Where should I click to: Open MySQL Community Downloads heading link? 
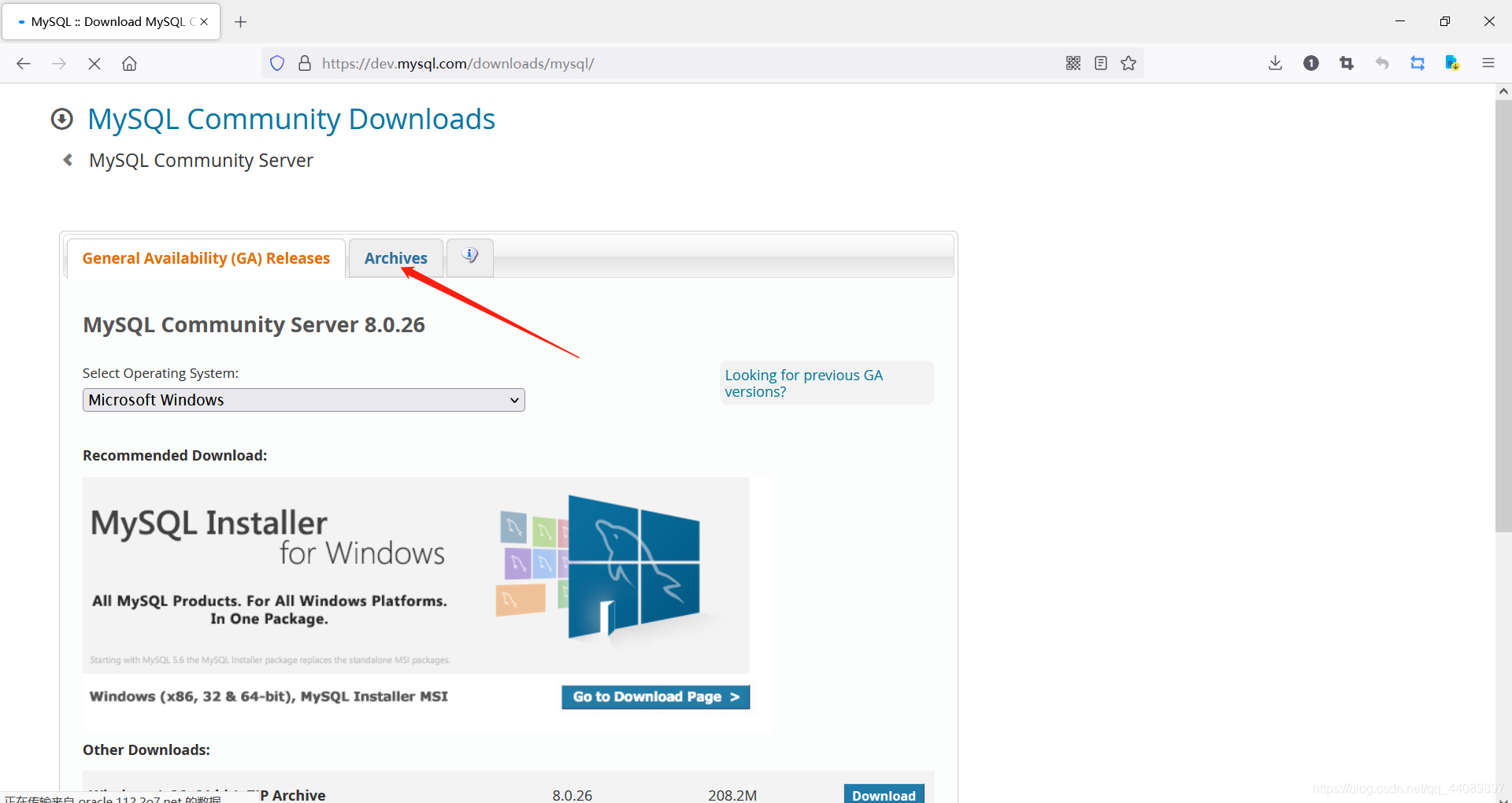coord(291,119)
